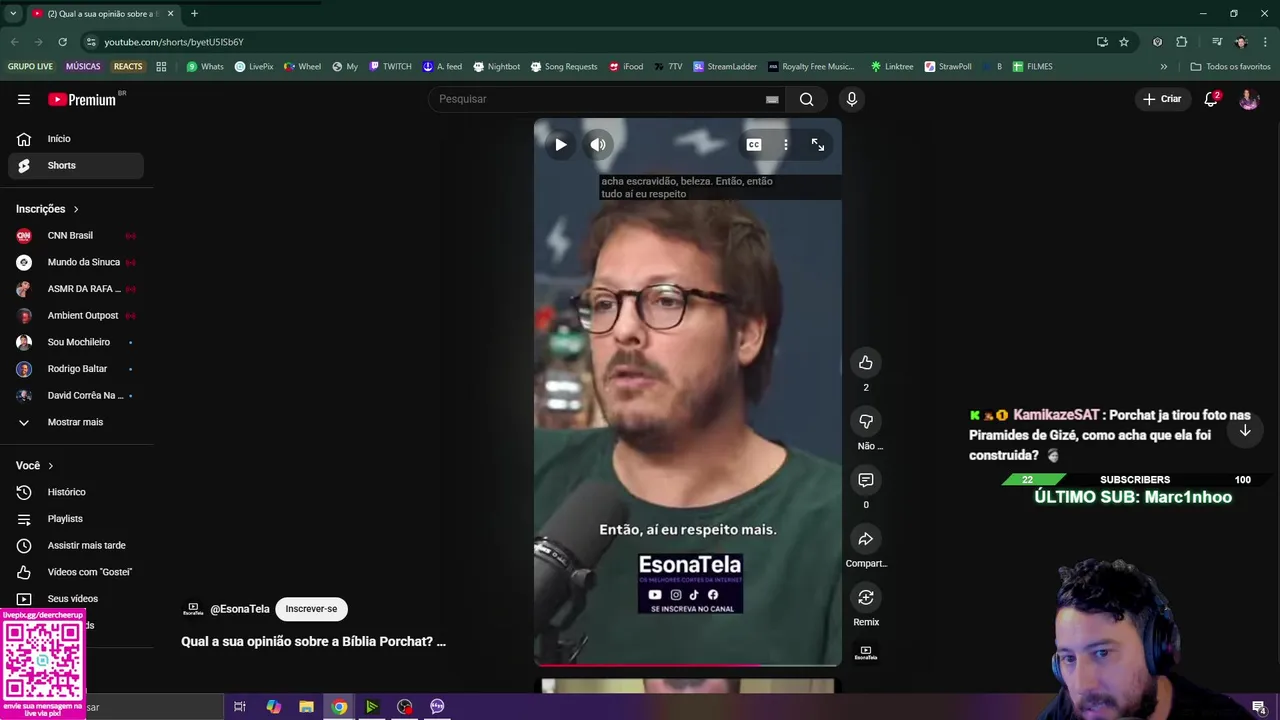The image size is (1280, 720).
Task: Open the Song Requests bookmark
Action: coord(563,66)
